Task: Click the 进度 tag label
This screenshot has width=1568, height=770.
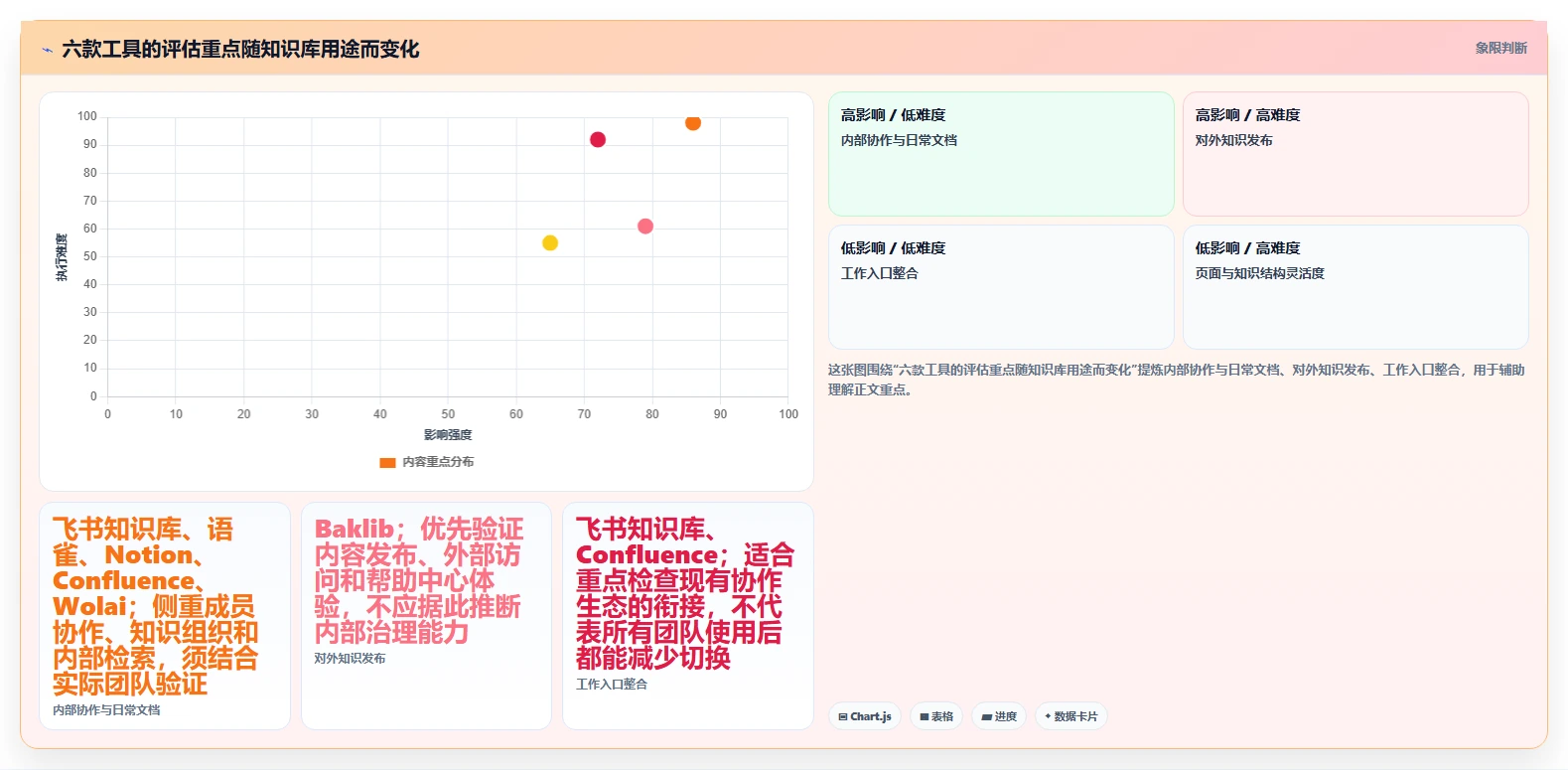Action: (1006, 716)
